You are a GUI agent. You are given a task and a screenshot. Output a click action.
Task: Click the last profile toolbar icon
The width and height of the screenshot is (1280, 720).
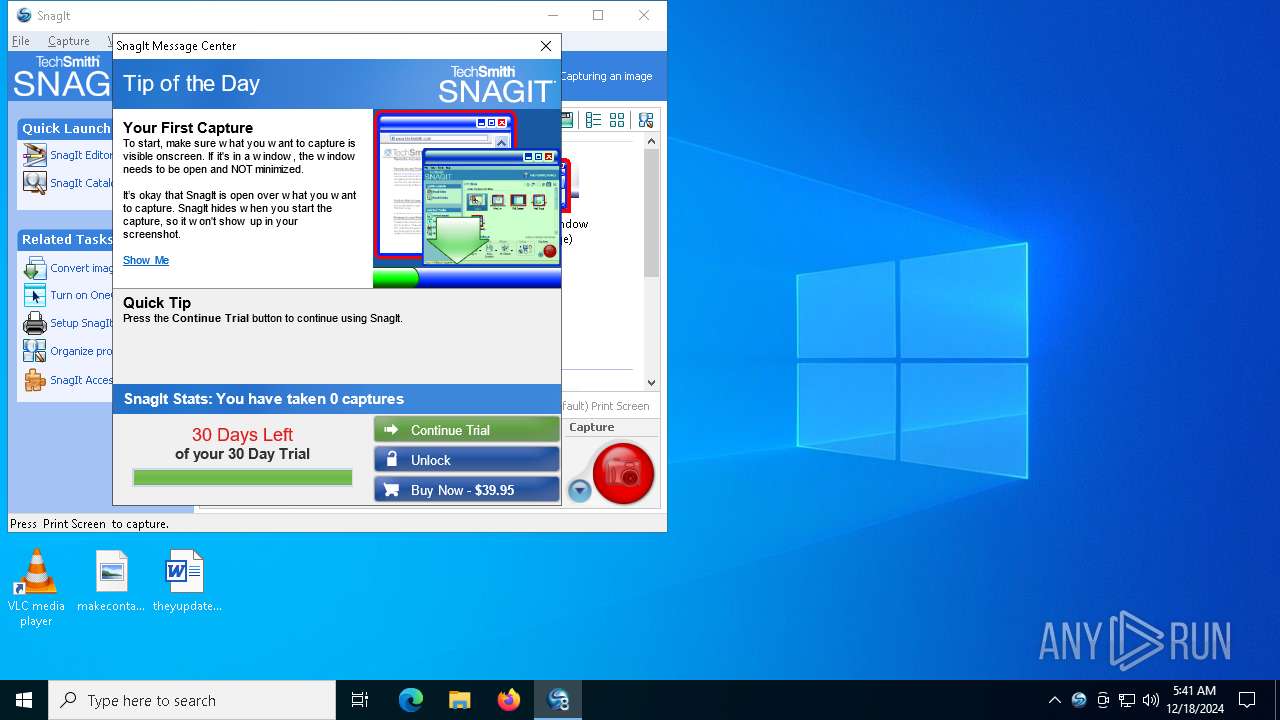[646, 120]
